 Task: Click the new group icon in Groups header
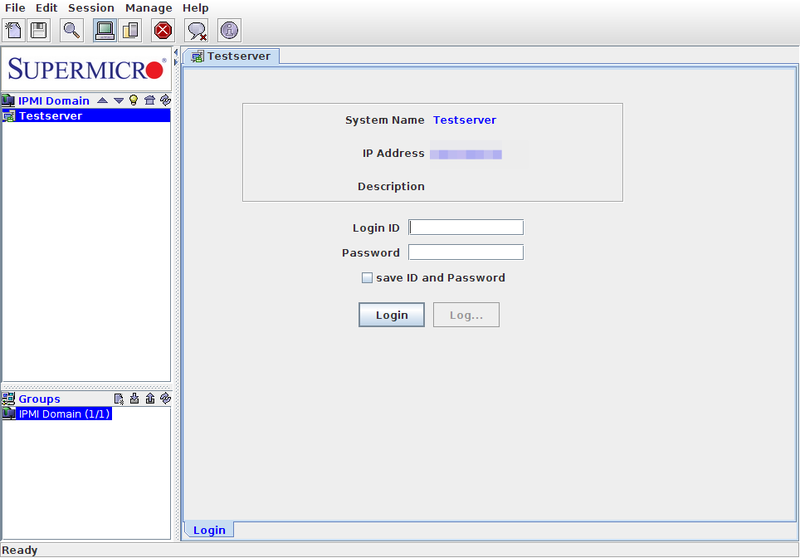coord(118,398)
